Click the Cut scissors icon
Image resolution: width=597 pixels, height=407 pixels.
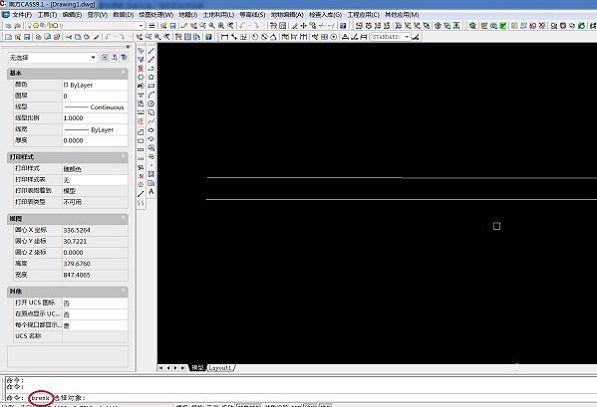point(69,37)
